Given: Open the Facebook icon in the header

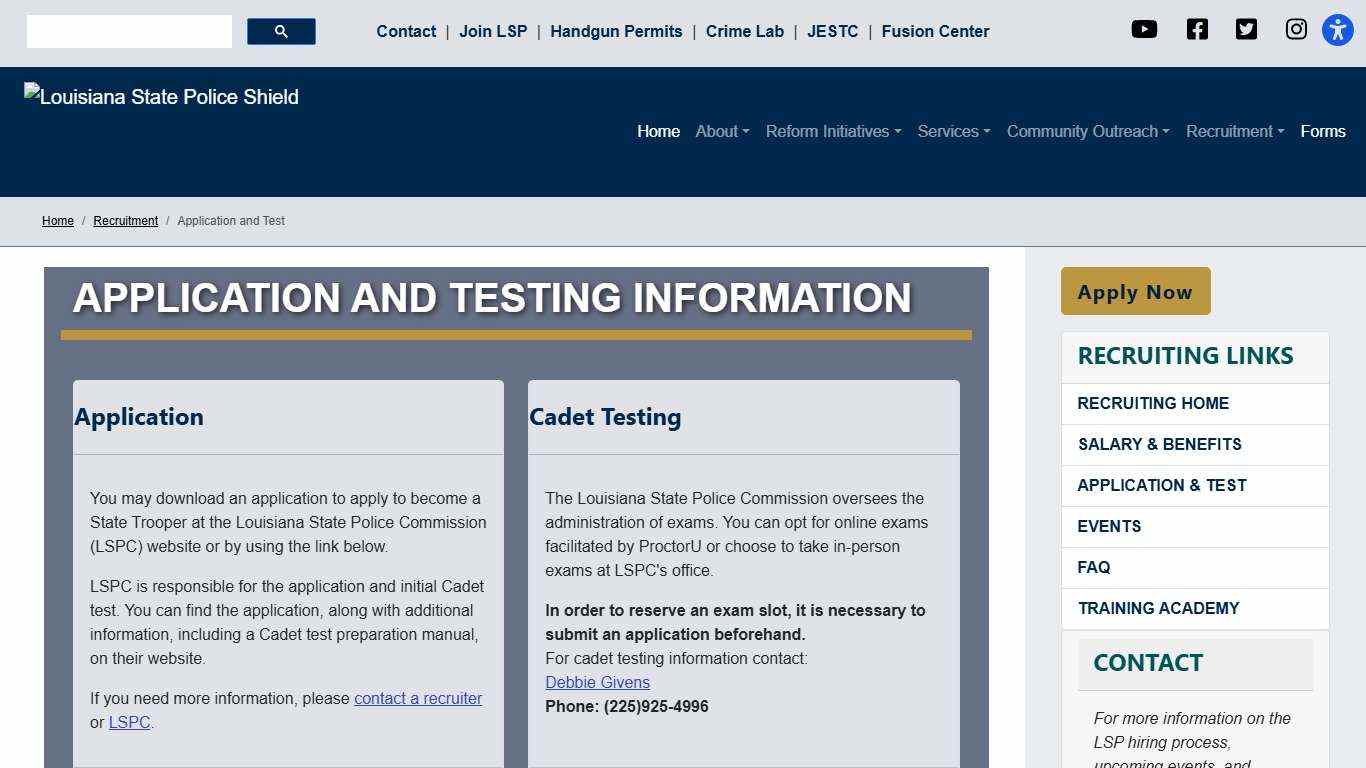Looking at the screenshot, I should click(1196, 29).
